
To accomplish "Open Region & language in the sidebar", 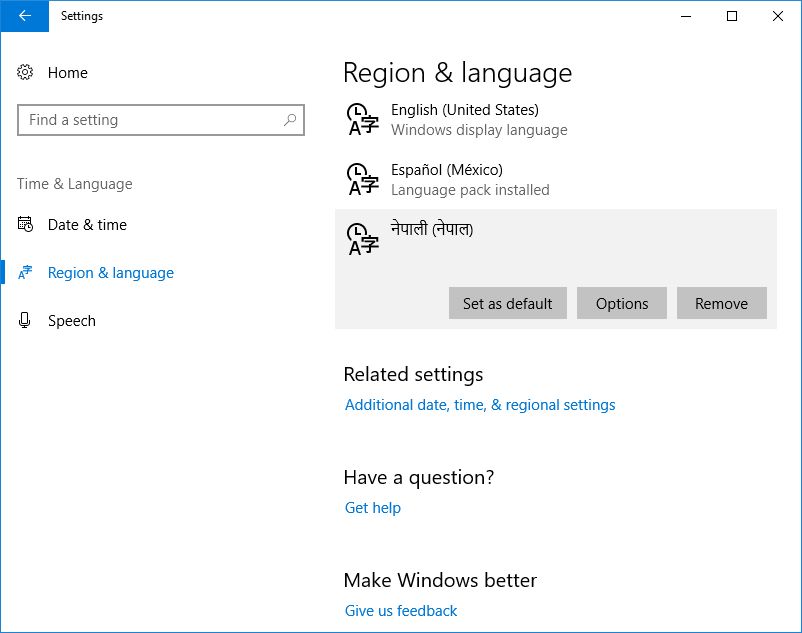I will click(x=110, y=273).
